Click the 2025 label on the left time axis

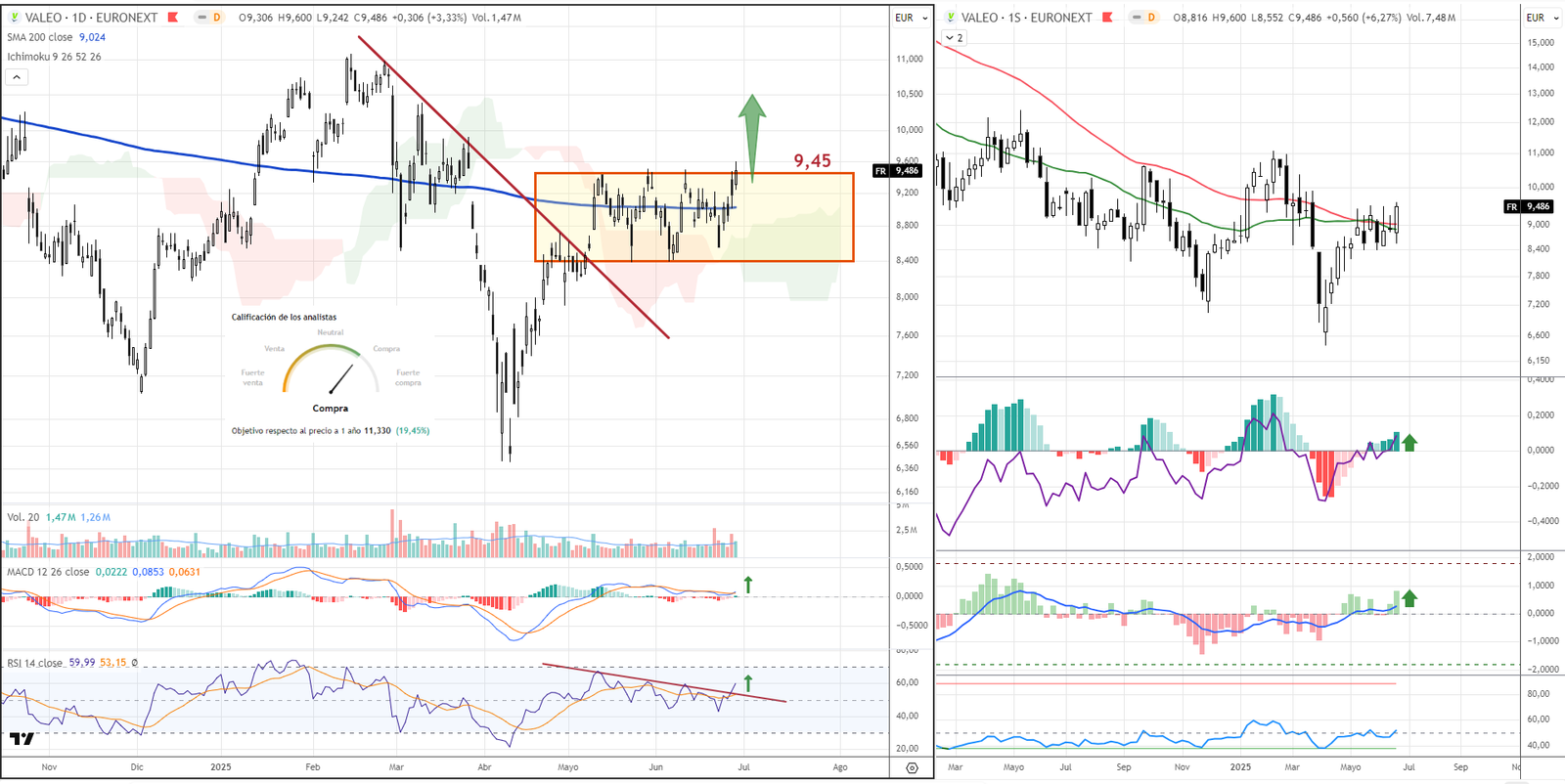coord(221,767)
